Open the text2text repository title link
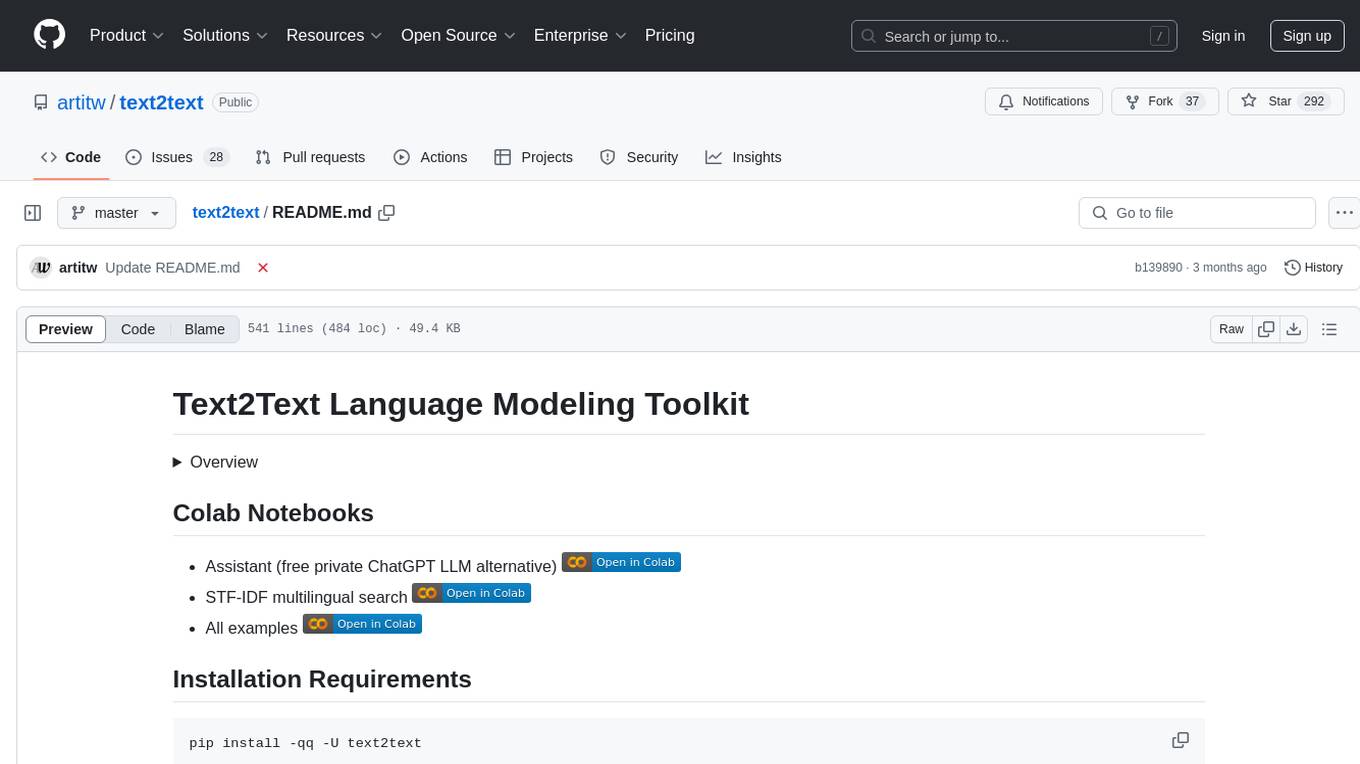Image resolution: width=1360 pixels, height=764 pixels. click(x=161, y=102)
